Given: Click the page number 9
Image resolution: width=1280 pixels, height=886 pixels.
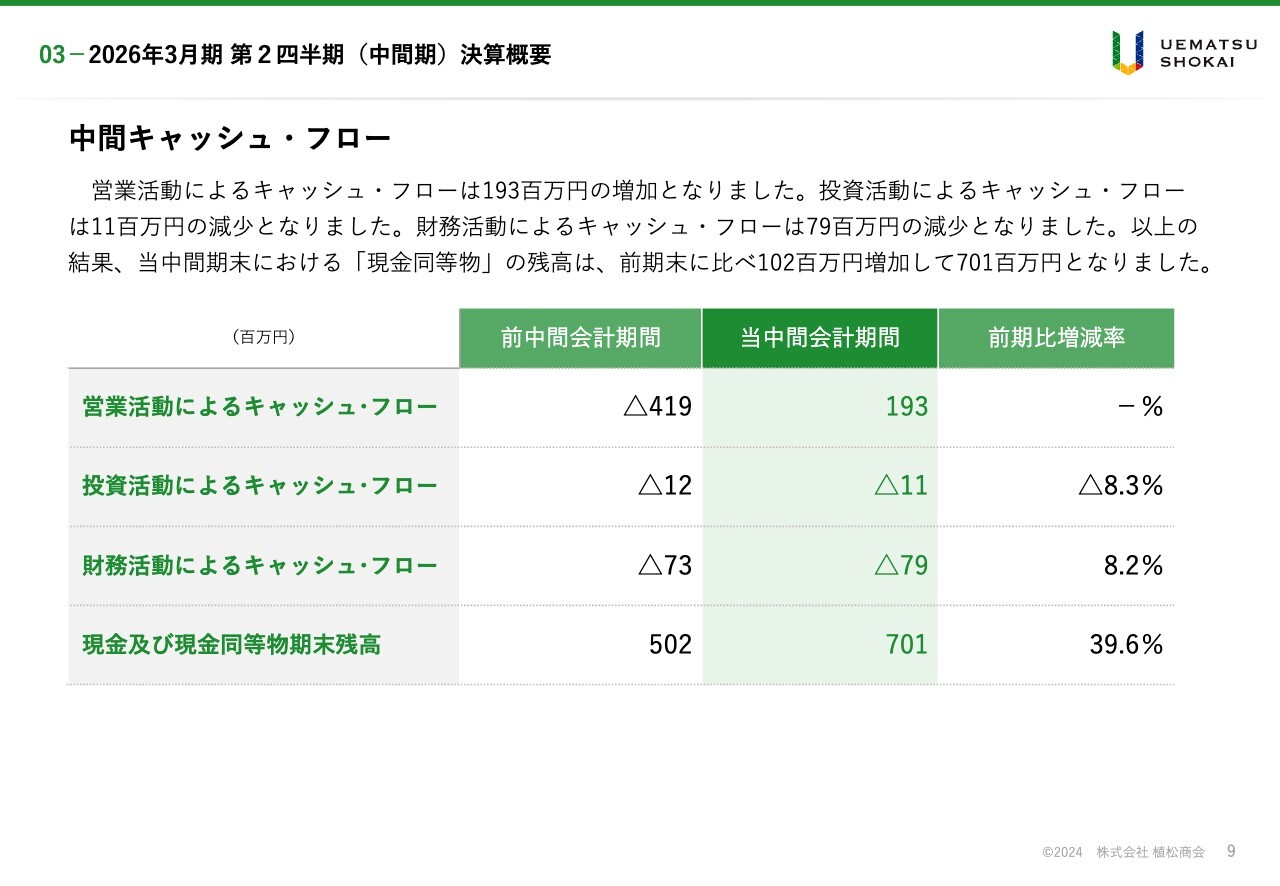Looking at the screenshot, I should point(1231,851).
